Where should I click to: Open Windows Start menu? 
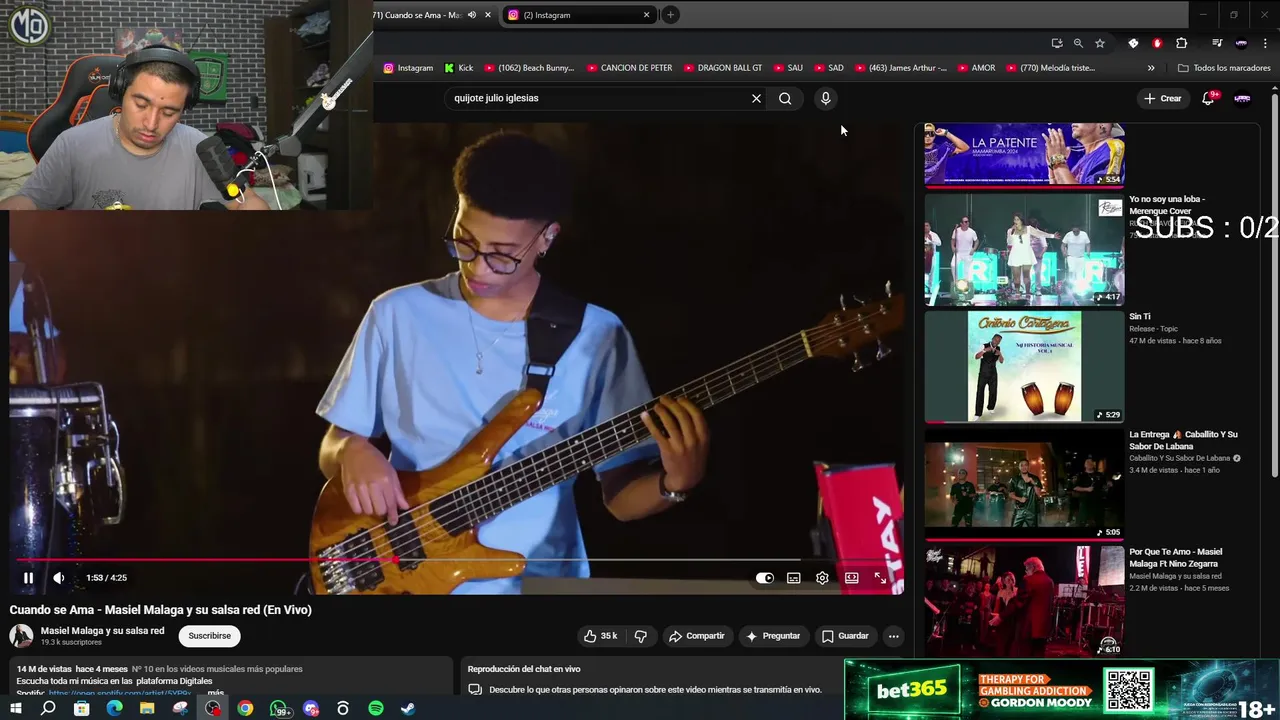point(15,708)
